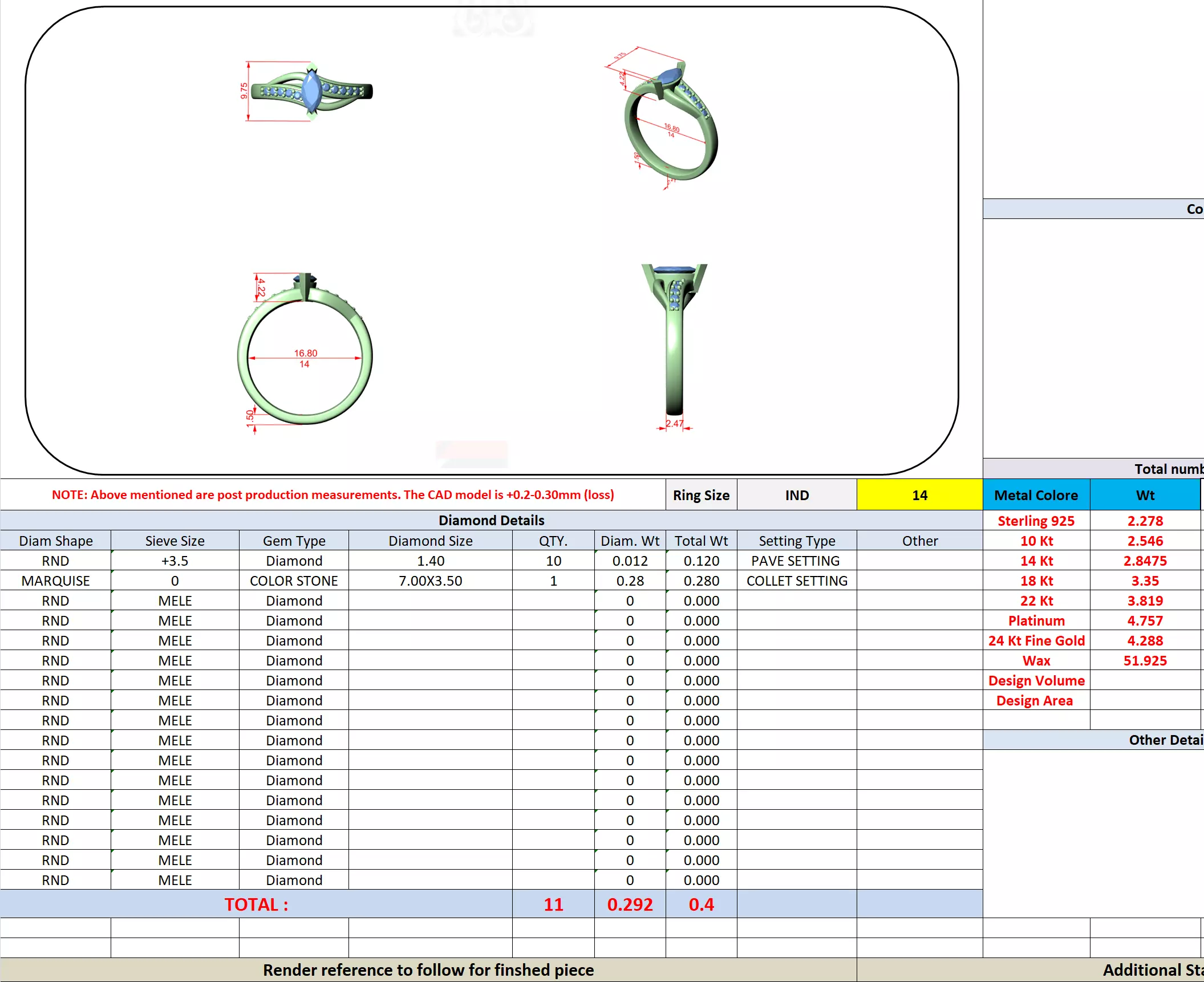The height and width of the screenshot is (982, 1204).
Task: Select the Metal Colore header cell
Action: 1035,495
